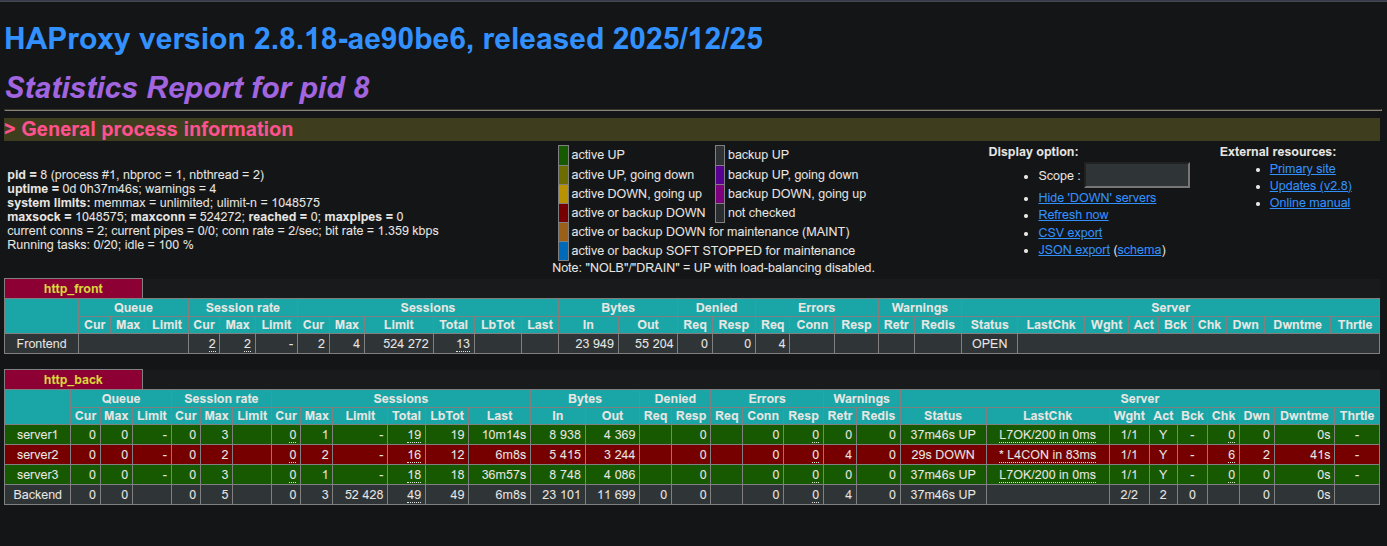This screenshot has width=1387, height=546.
Task: Click the L4CON in 83ms LastChk cell
Action: tap(1047, 455)
